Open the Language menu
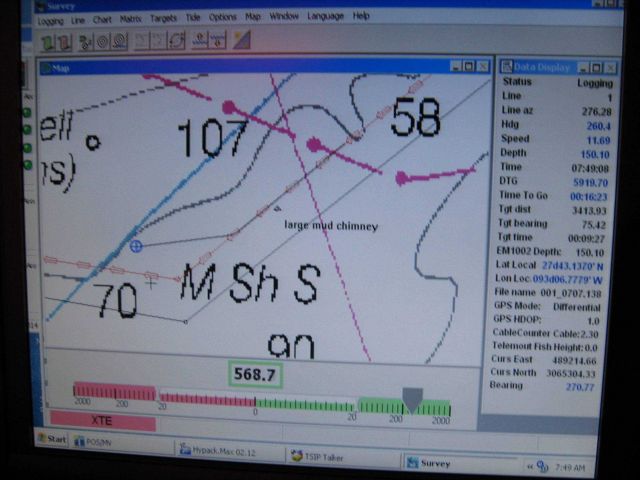Image resolution: width=640 pixels, height=480 pixels. tap(325, 16)
